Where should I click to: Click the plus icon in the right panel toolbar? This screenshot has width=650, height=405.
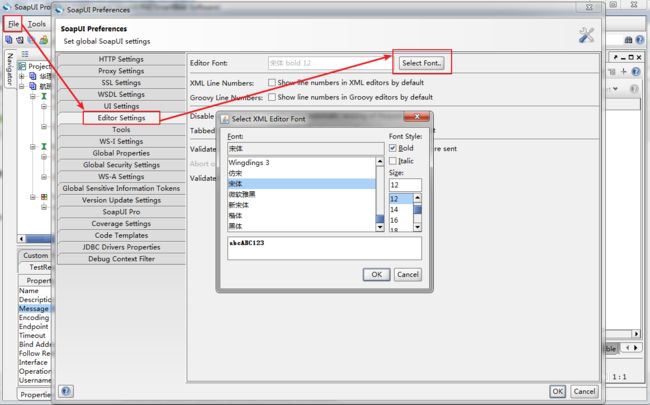623,72
